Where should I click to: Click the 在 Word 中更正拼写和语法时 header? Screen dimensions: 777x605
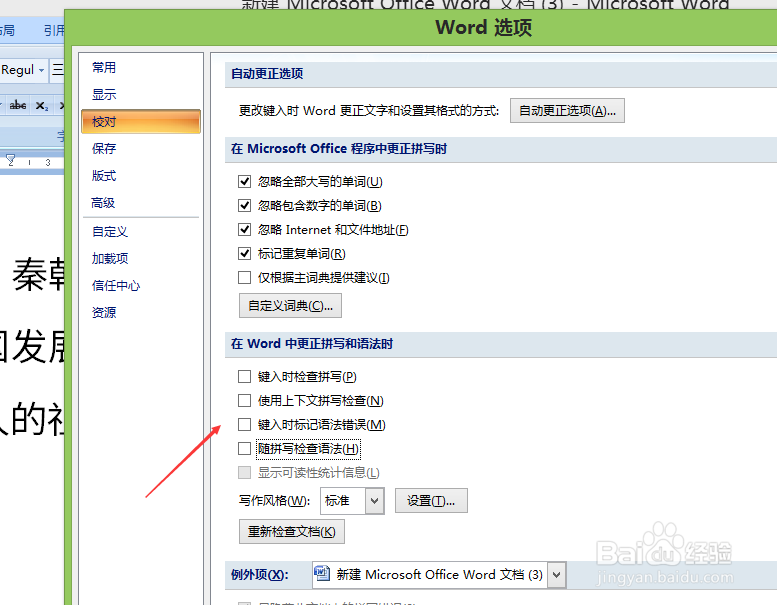coord(312,344)
